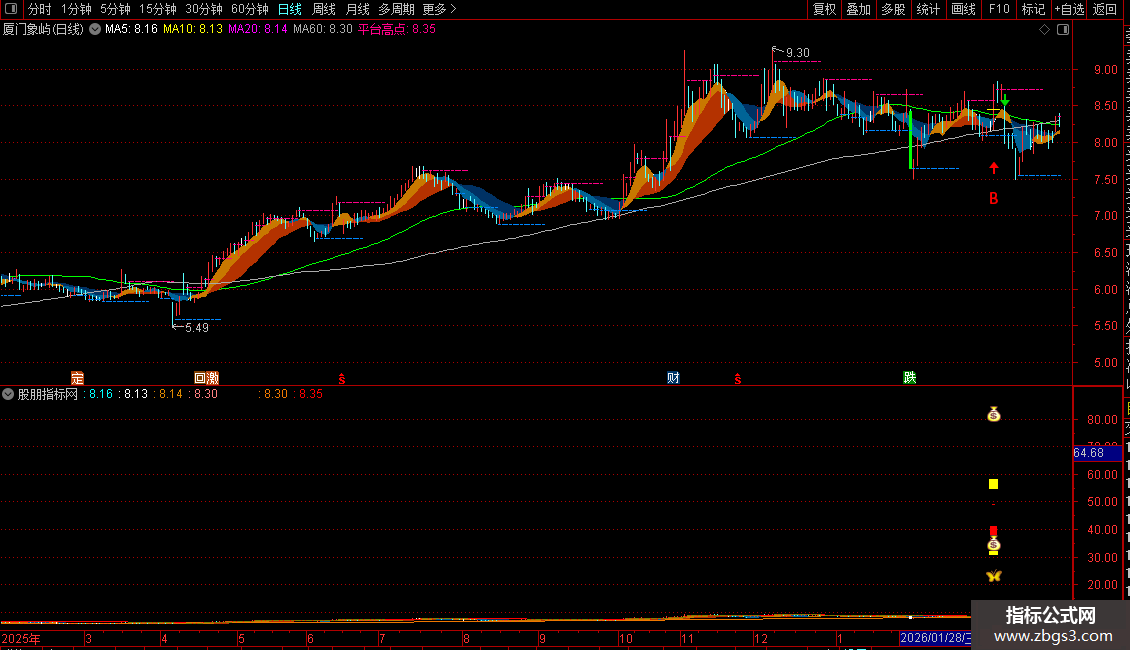Viewport: 1130px width, 650px height.
Task: Switch to 月线 monthly chart
Action: [x=357, y=9]
